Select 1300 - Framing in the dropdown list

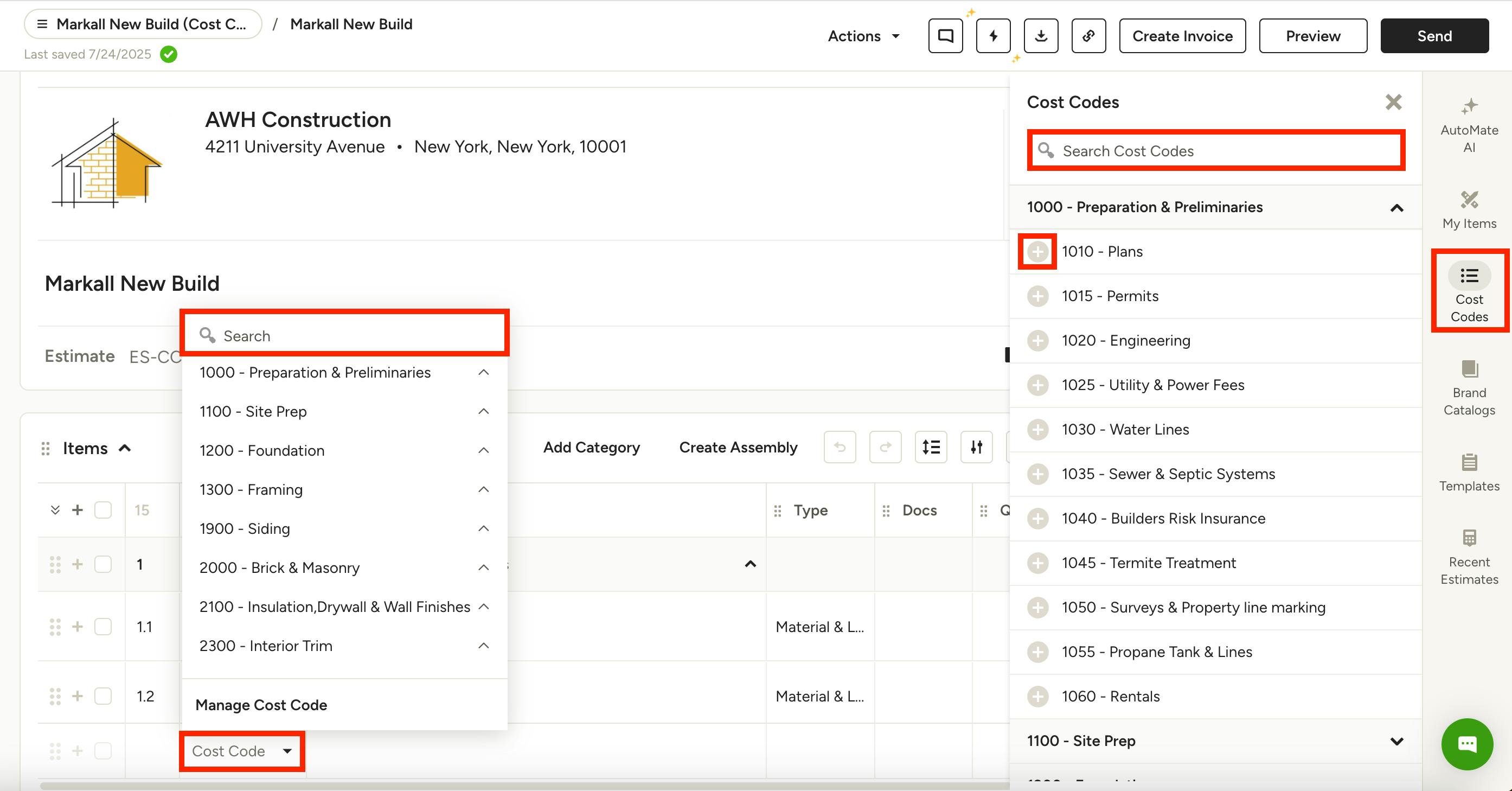(251, 489)
